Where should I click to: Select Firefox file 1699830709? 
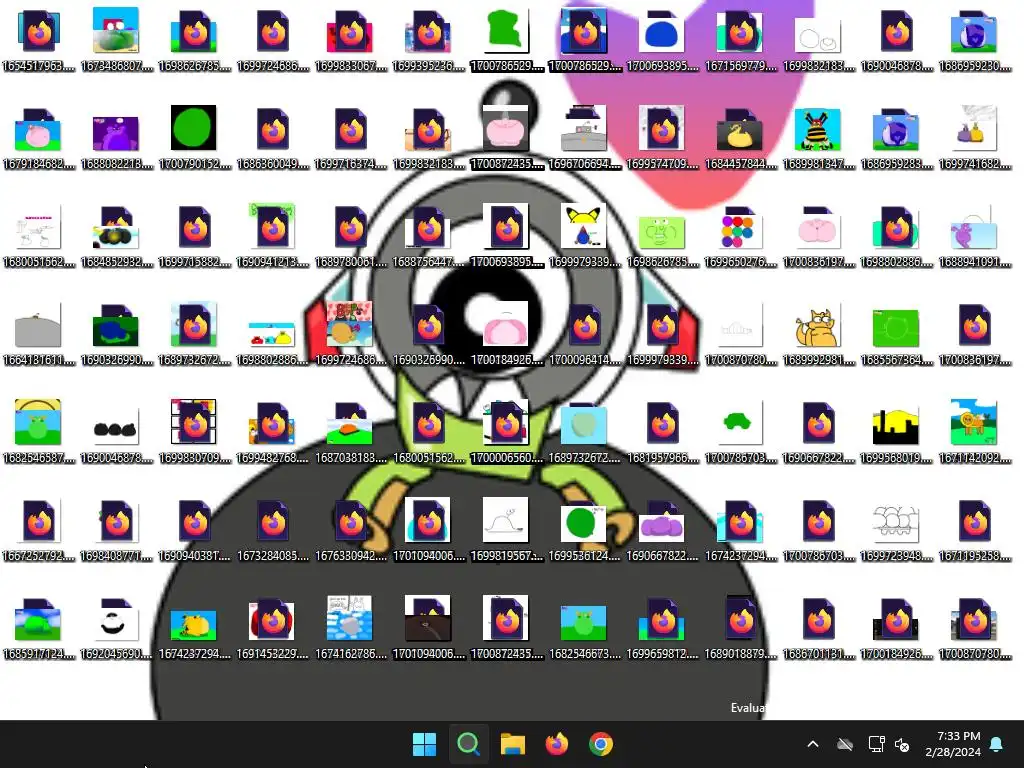(x=195, y=432)
